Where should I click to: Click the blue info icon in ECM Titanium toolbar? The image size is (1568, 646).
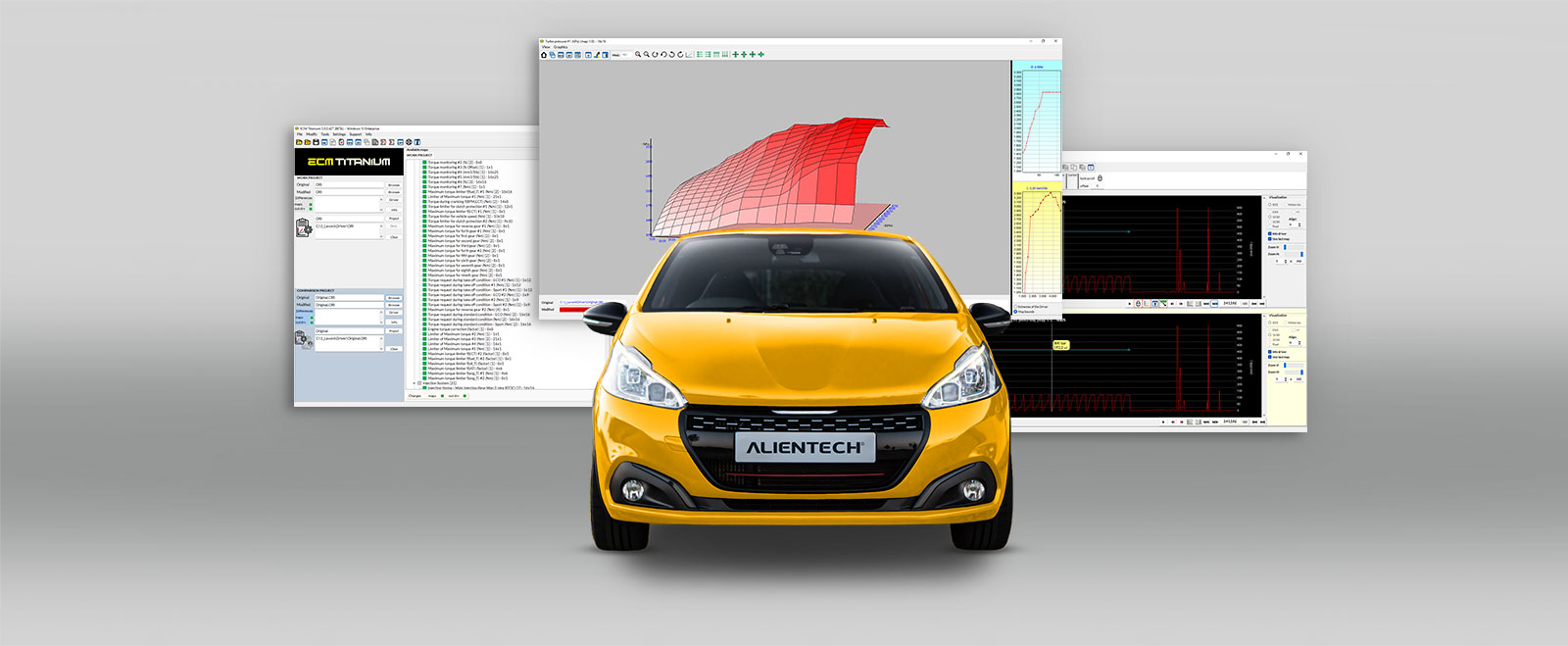click(x=416, y=143)
